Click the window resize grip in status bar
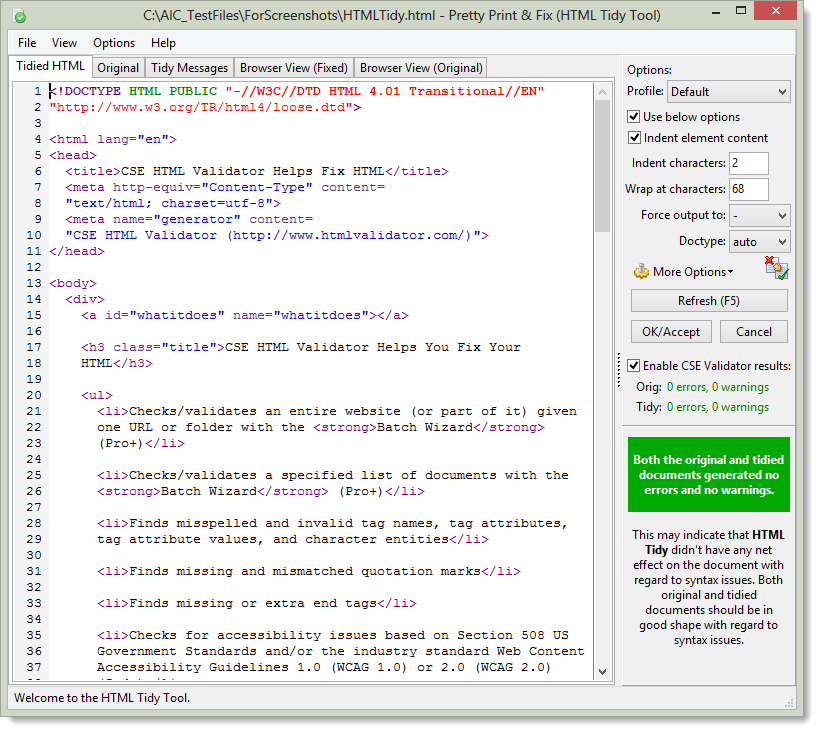 [x=789, y=703]
